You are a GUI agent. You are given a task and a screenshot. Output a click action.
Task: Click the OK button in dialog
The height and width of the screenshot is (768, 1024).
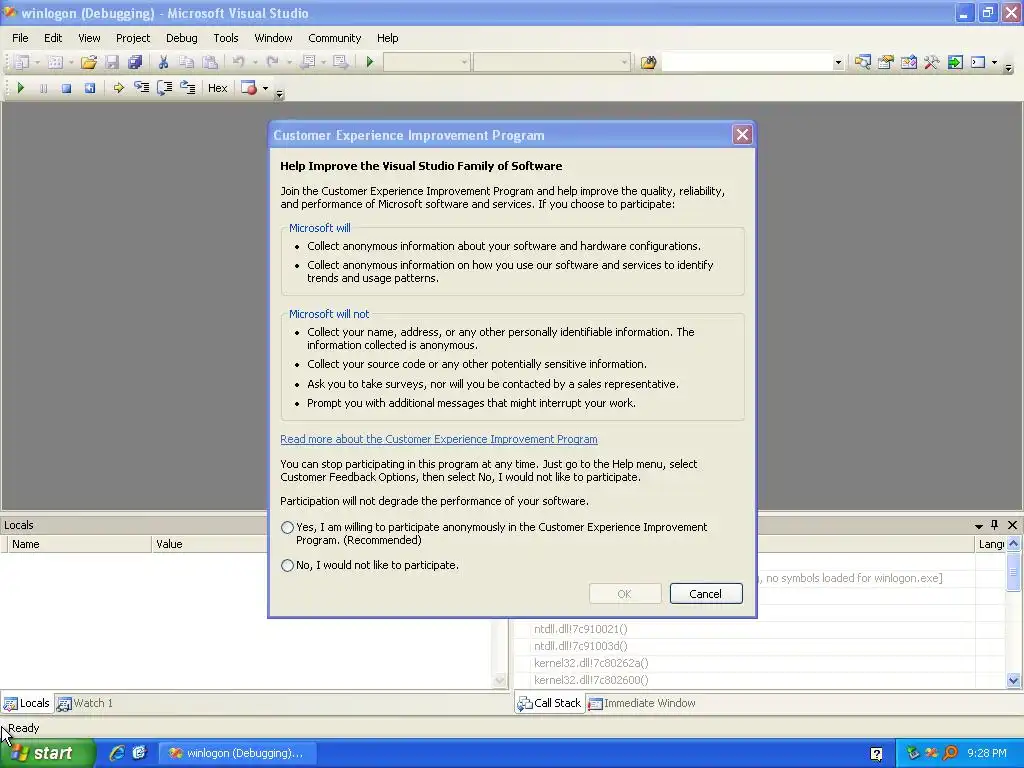625,594
